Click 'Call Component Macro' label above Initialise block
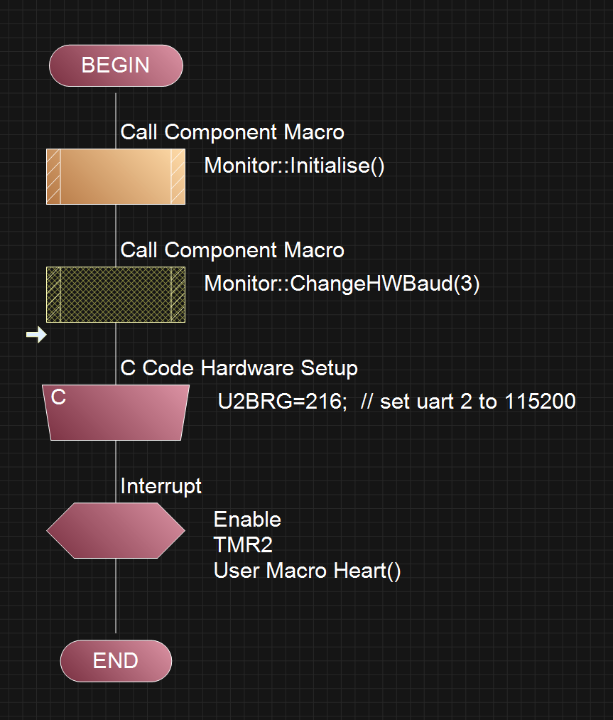Screen dimensions: 613x720 coord(232,132)
